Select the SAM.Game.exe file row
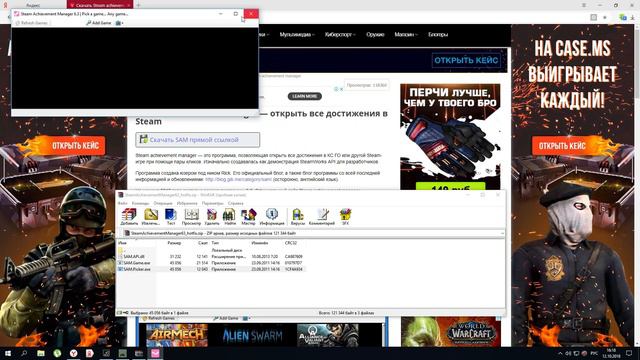 coord(211,263)
